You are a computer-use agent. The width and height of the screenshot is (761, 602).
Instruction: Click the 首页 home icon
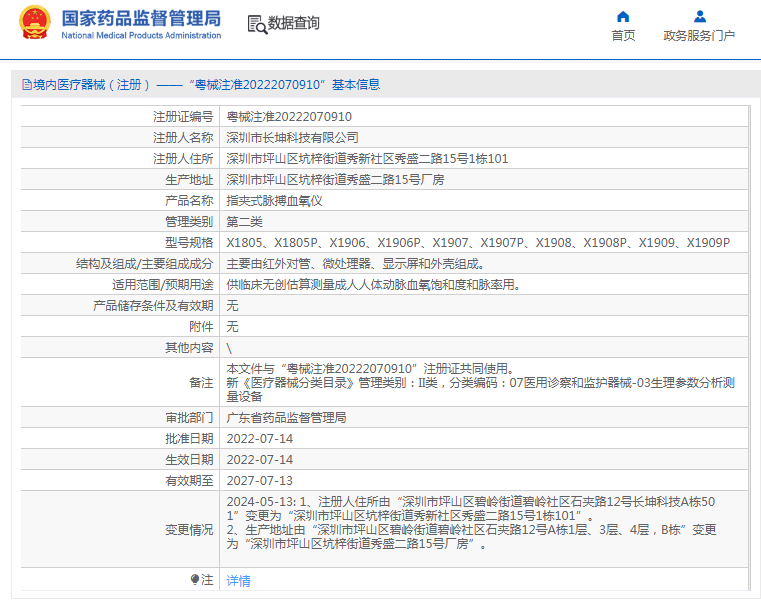pyautogui.click(x=623, y=17)
